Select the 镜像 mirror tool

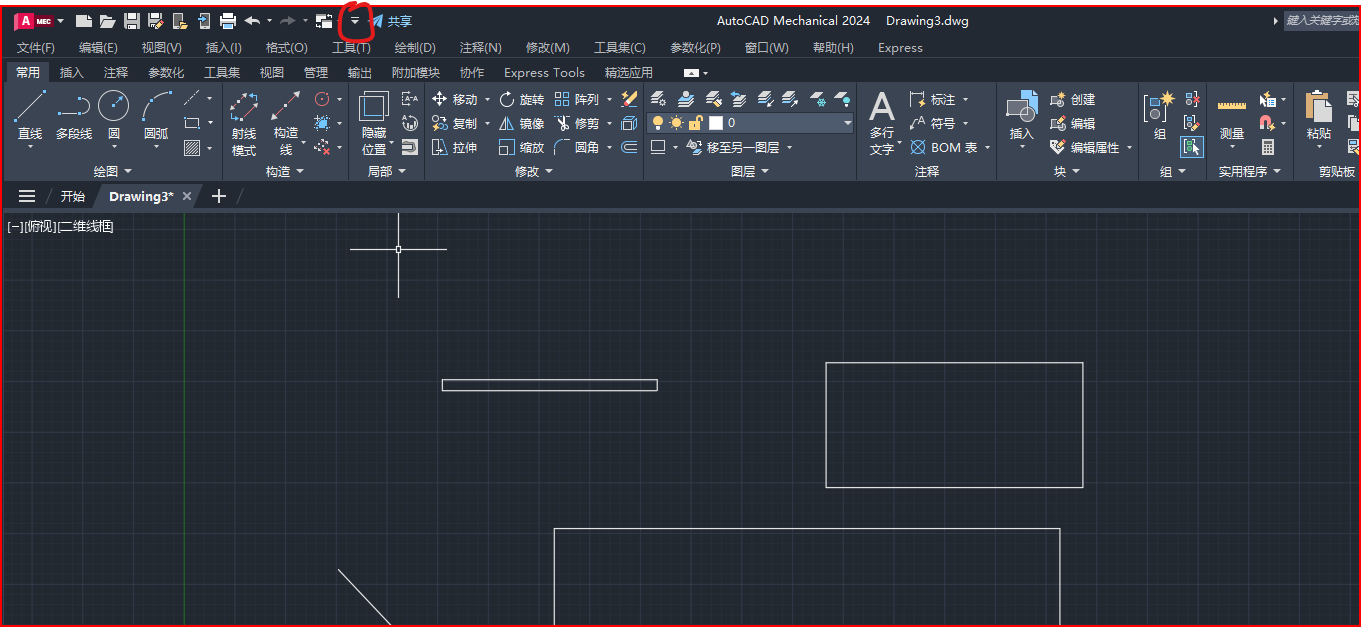[521, 123]
